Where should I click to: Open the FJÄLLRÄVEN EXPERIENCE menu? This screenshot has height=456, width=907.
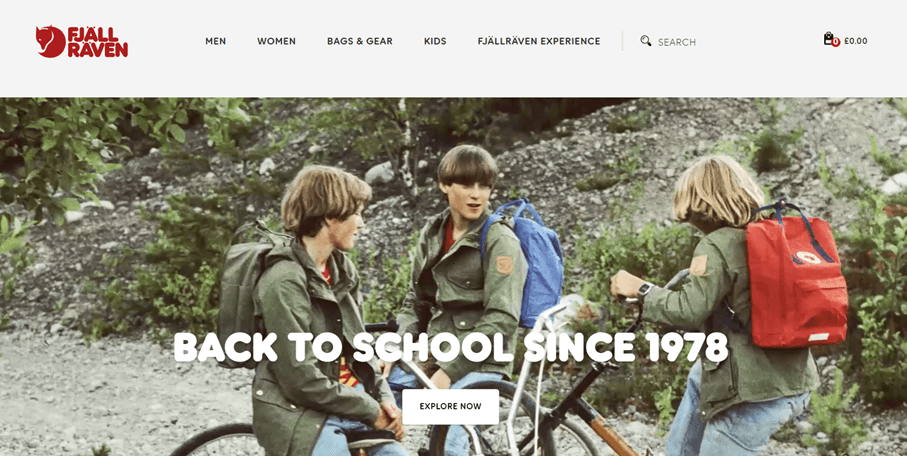coord(539,41)
